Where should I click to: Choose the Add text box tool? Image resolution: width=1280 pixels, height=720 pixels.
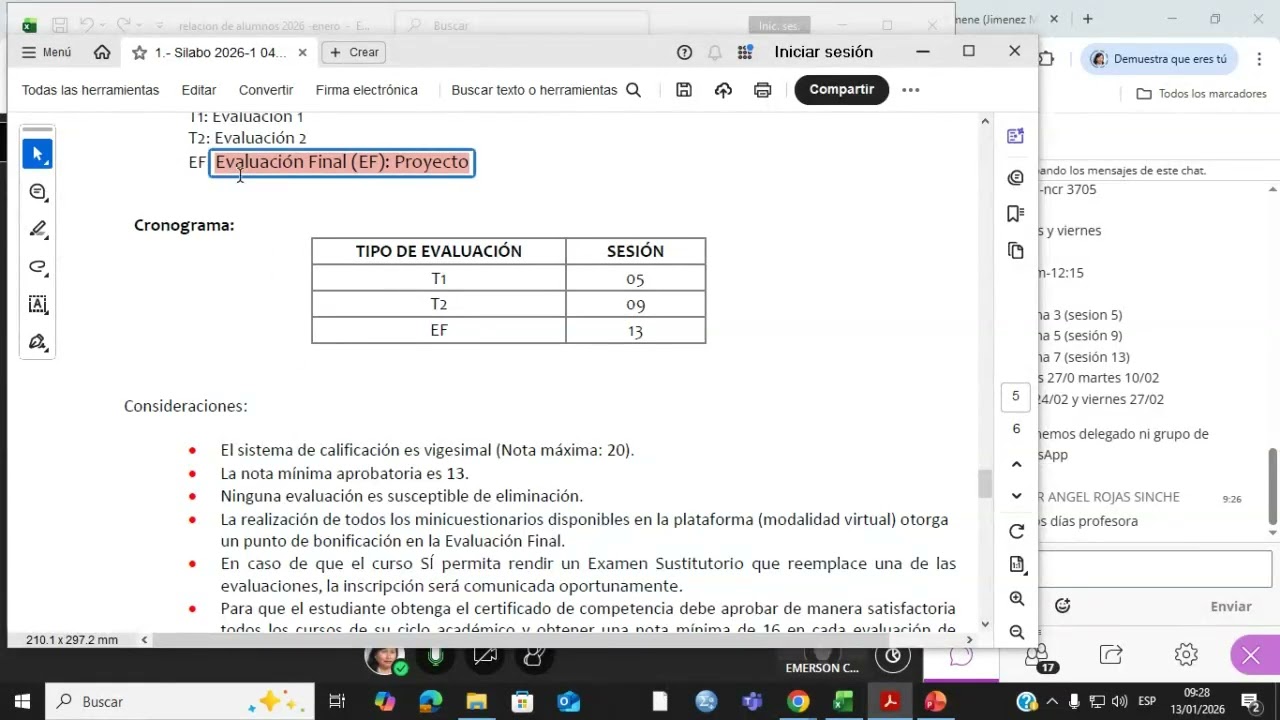click(38, 304)
